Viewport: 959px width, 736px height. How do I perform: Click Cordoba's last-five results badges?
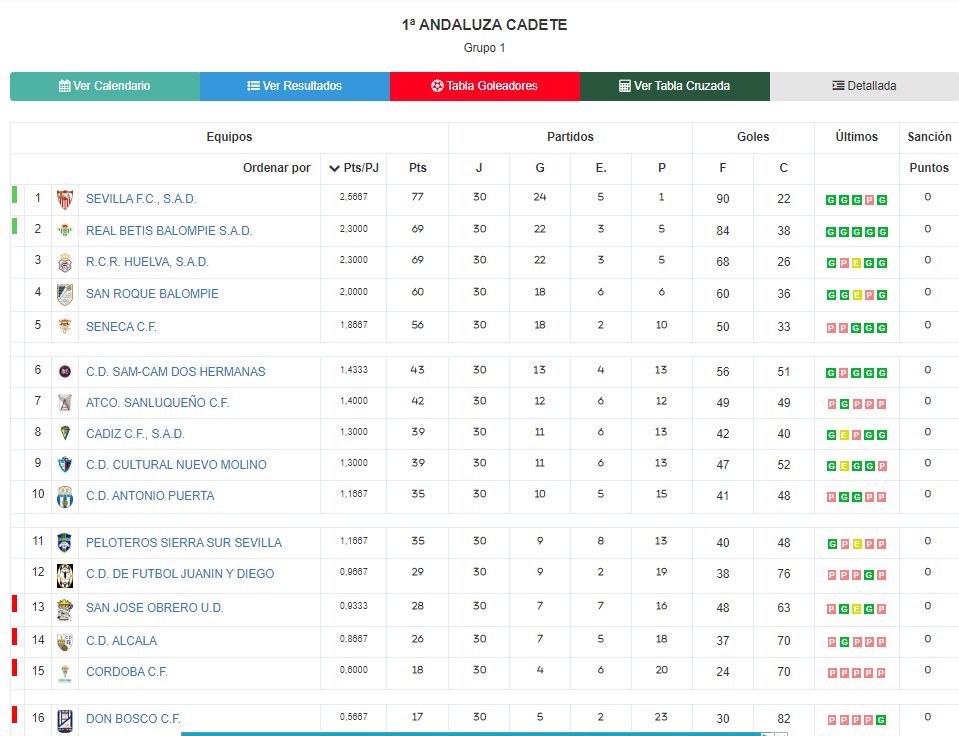coord(856,673)
